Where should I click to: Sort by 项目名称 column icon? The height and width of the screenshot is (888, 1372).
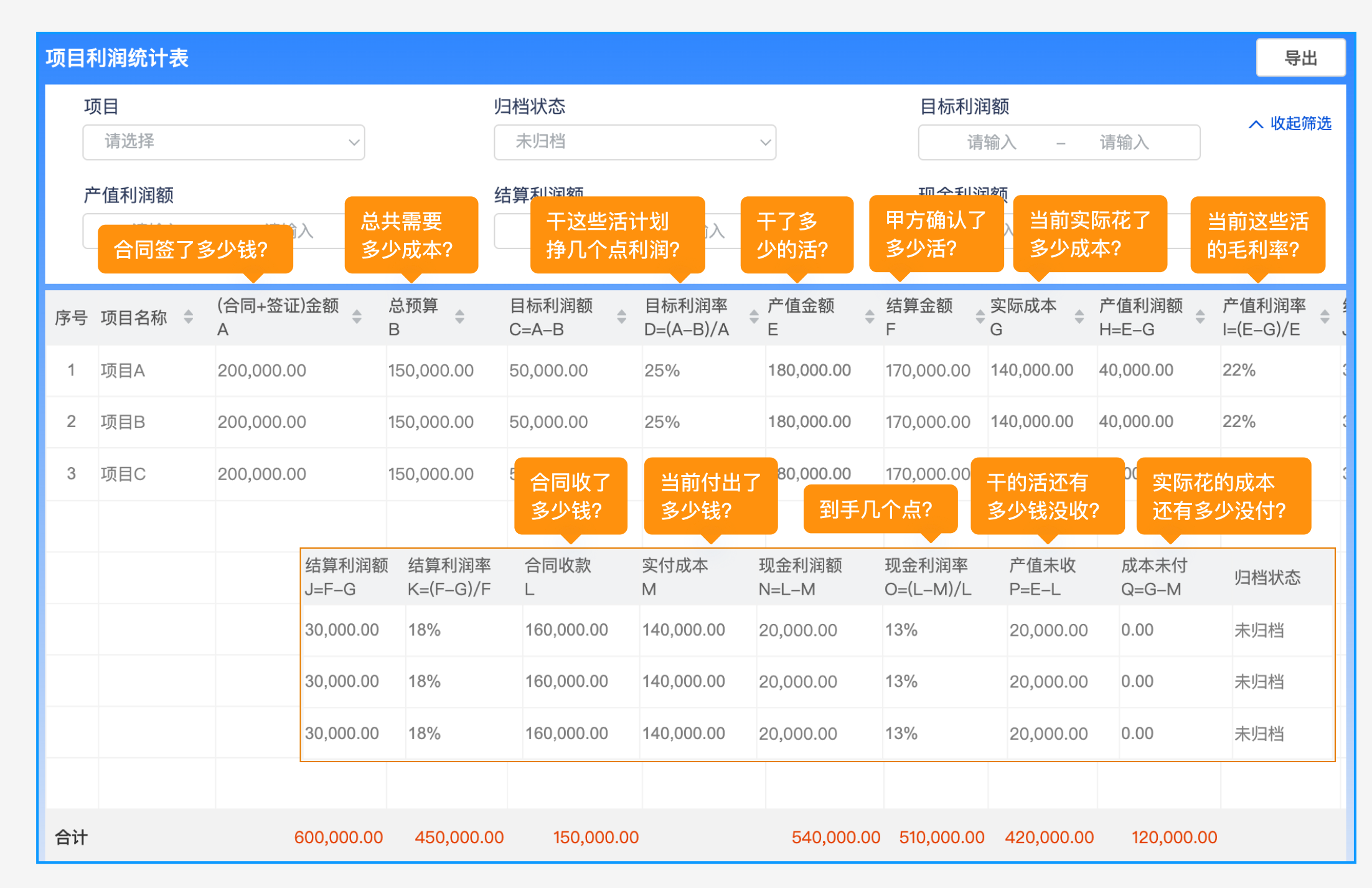(x=189, y=317)
